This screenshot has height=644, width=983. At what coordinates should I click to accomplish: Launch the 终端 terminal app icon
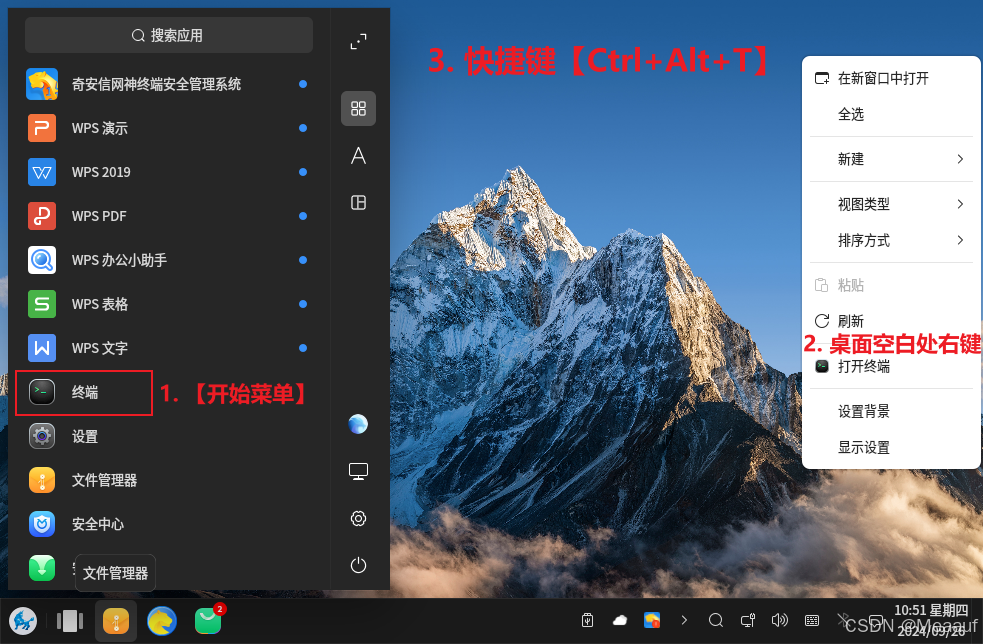[x=42, y=392]
